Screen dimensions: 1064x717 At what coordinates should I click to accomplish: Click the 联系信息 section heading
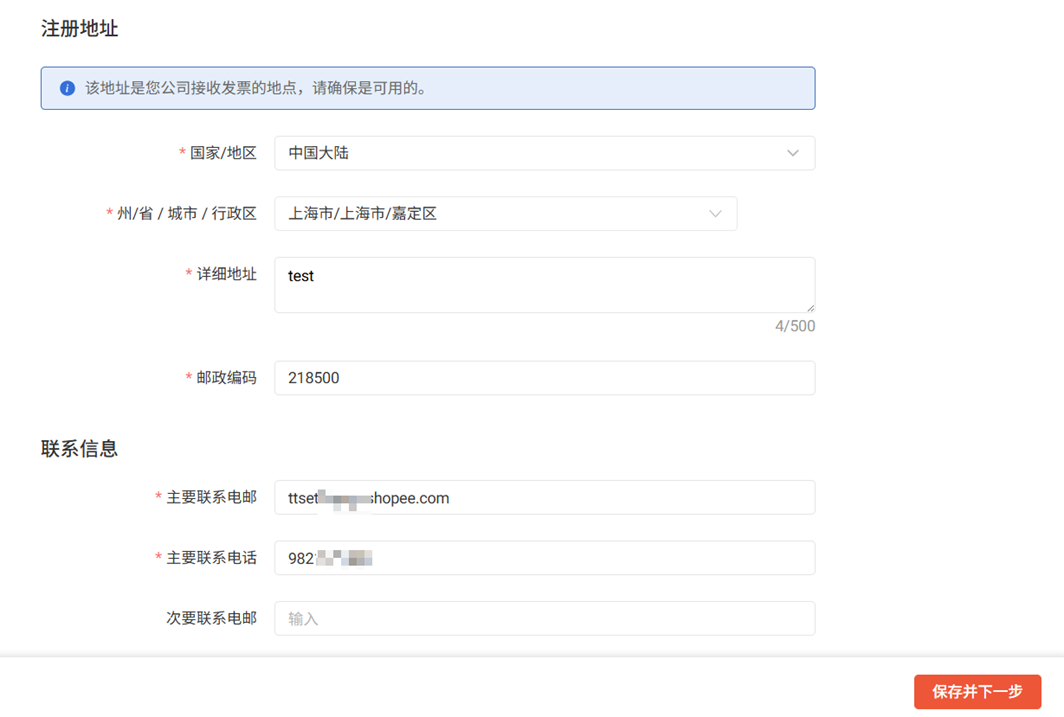80,449
